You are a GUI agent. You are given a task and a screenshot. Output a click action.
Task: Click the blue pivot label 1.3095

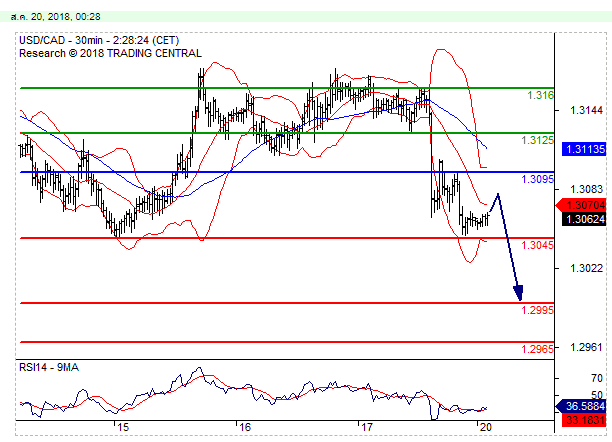(537, 179)
